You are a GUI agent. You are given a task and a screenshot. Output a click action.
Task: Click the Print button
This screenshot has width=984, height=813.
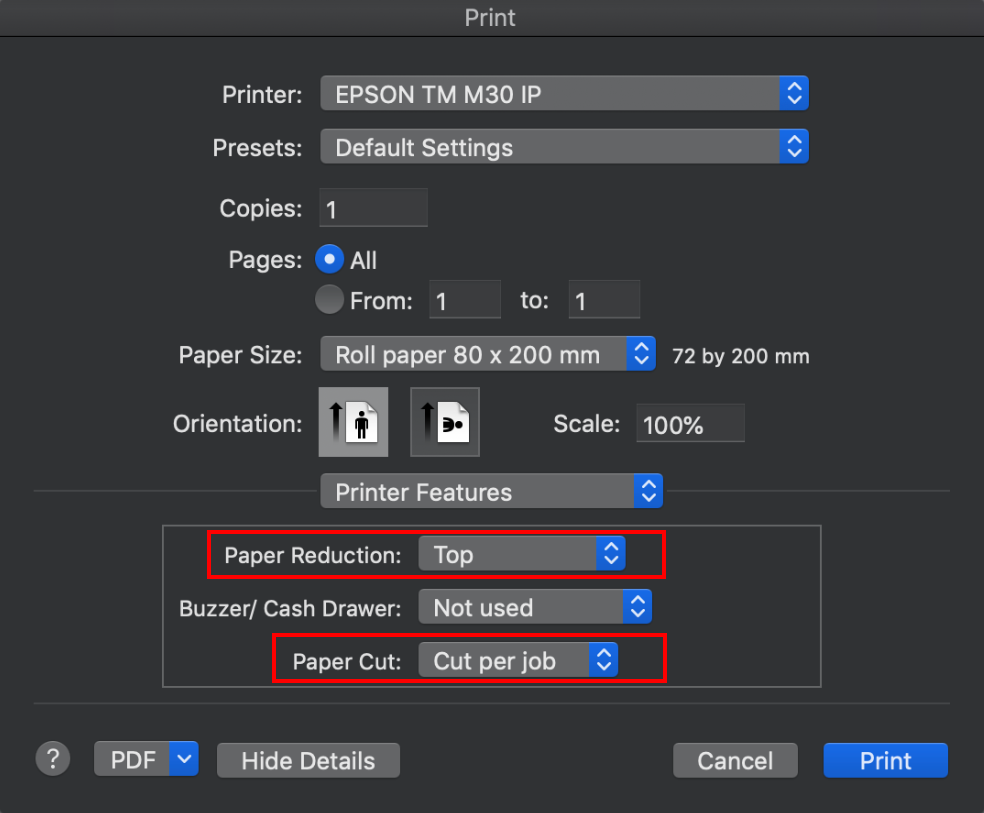point(884,760)
